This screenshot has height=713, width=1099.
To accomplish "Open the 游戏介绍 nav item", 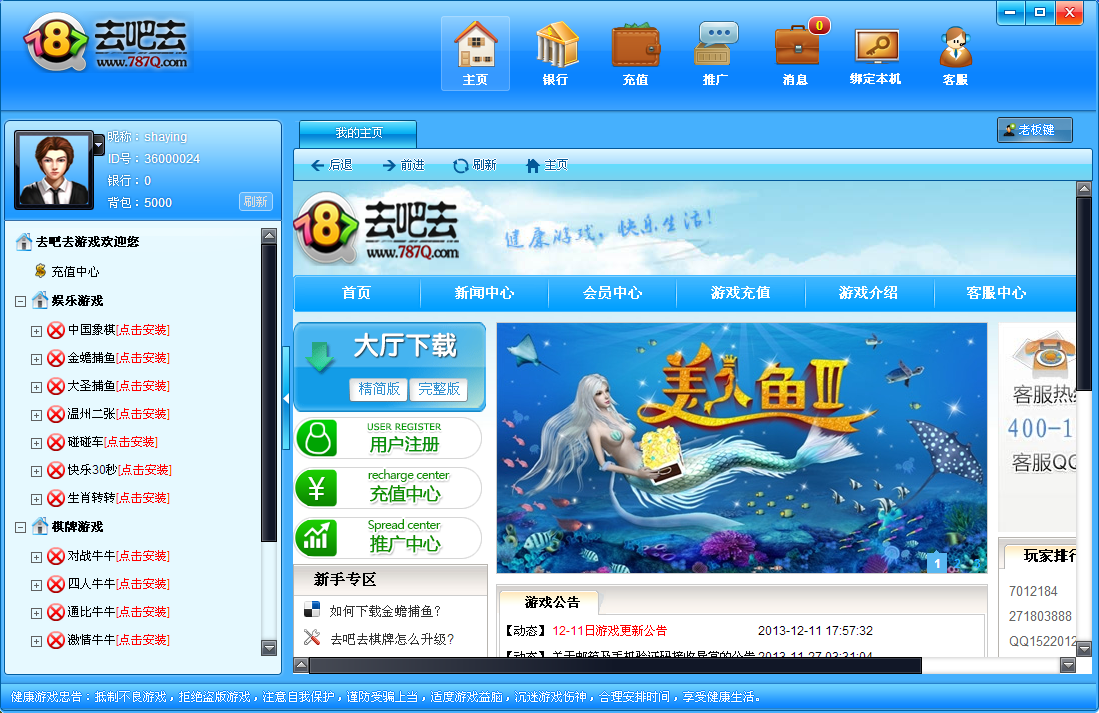I will (869, 293).
